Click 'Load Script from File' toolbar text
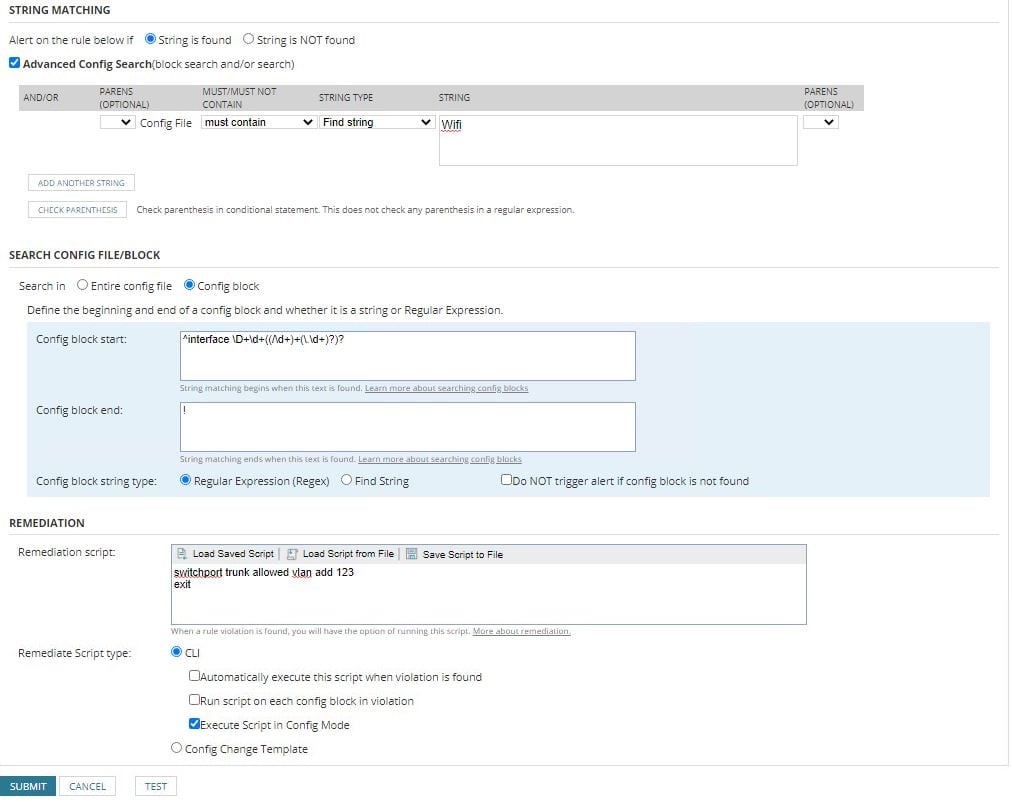The image size is (1013, 802). [348, 554]
